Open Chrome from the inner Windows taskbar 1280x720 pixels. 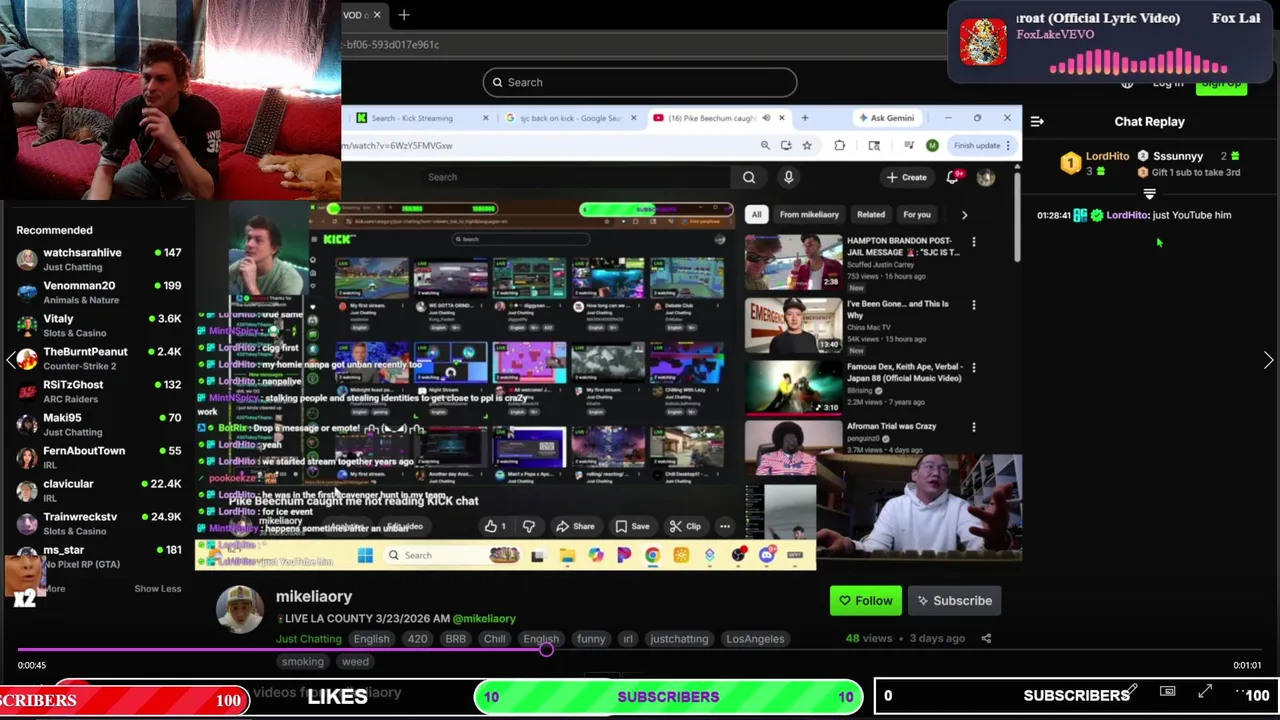tap(652, 555)
